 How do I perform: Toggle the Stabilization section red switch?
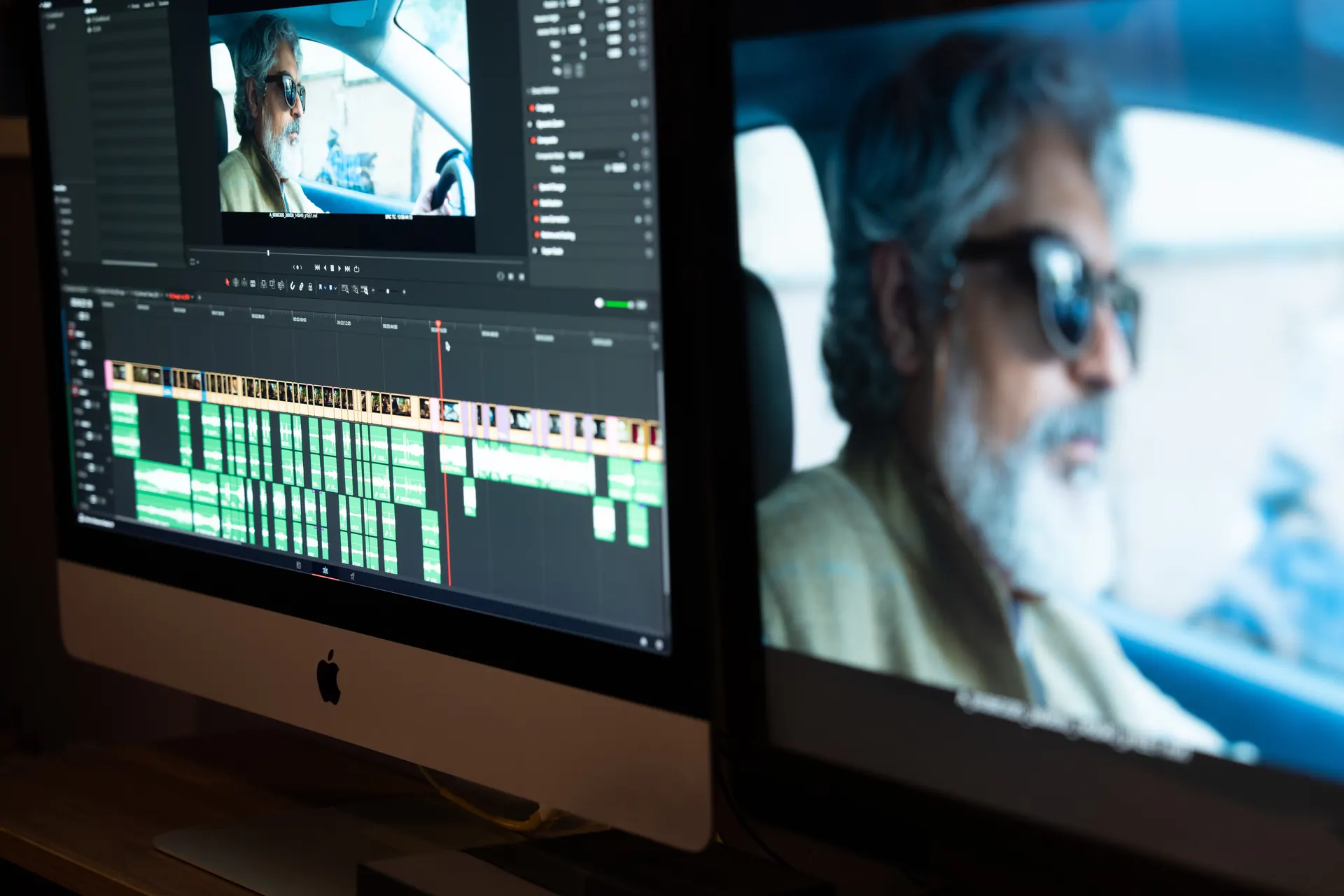[x=535, y=203]
